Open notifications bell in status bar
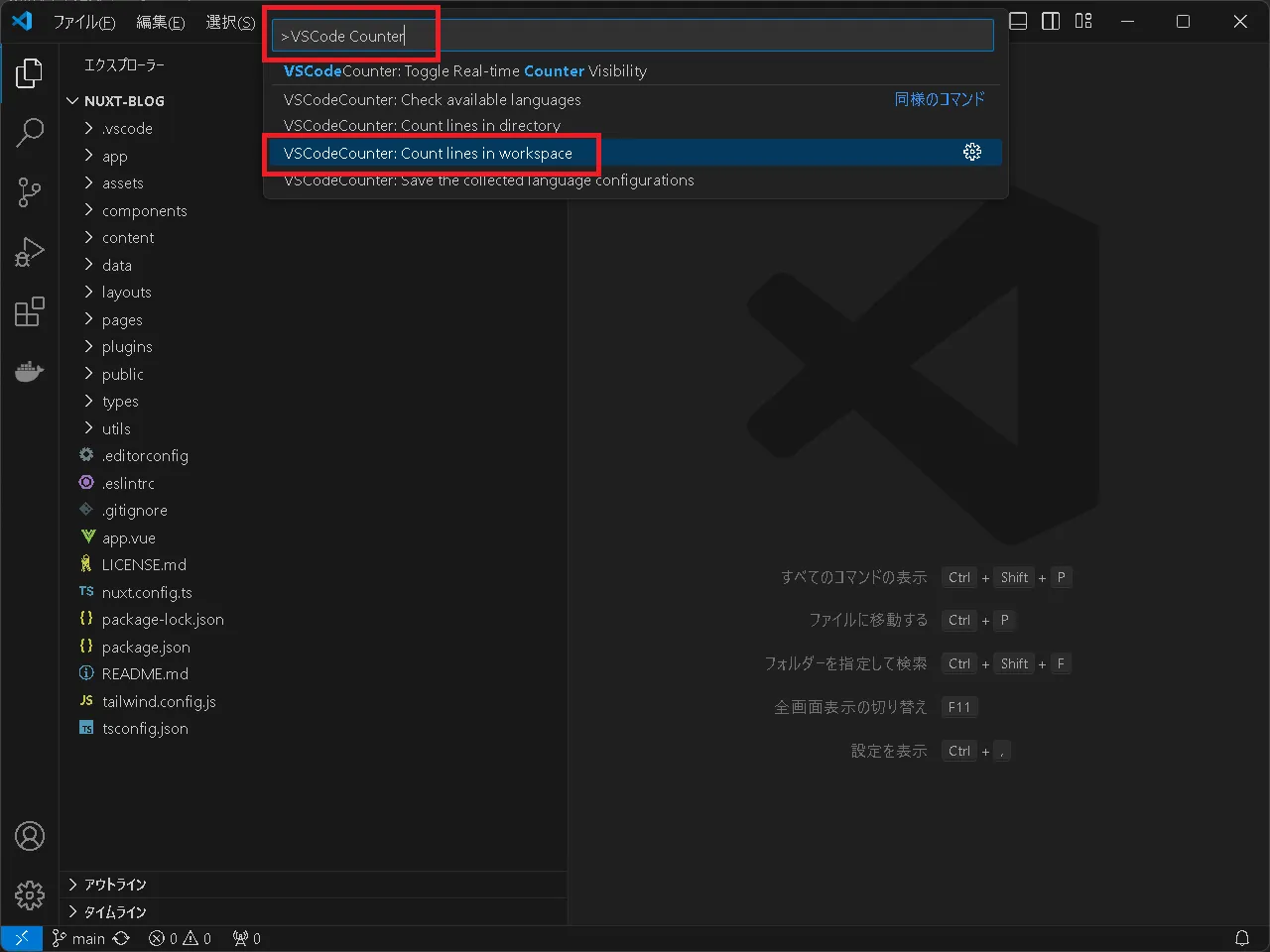Viewport: 1270px width, 952px height. pyautogui.click(x=1242, y=938)
